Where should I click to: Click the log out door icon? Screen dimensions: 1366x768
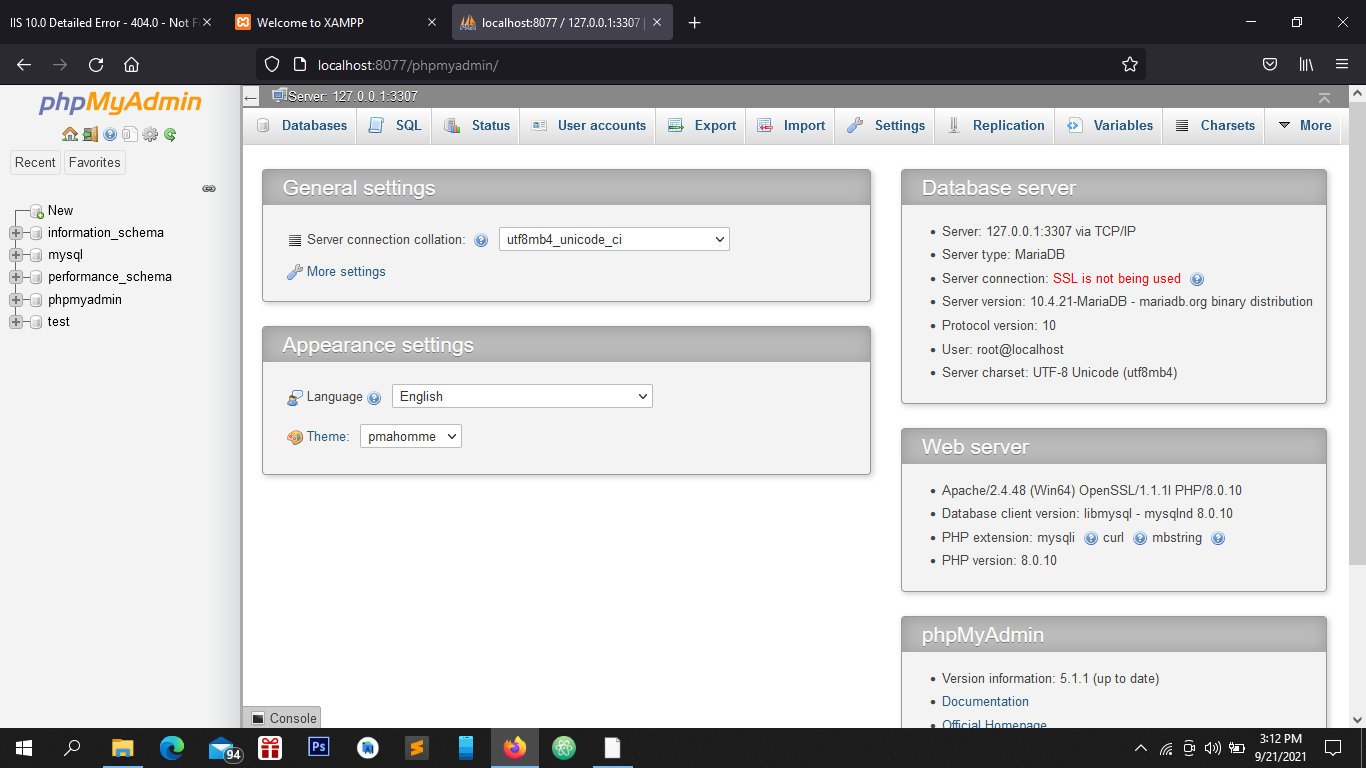90,134
